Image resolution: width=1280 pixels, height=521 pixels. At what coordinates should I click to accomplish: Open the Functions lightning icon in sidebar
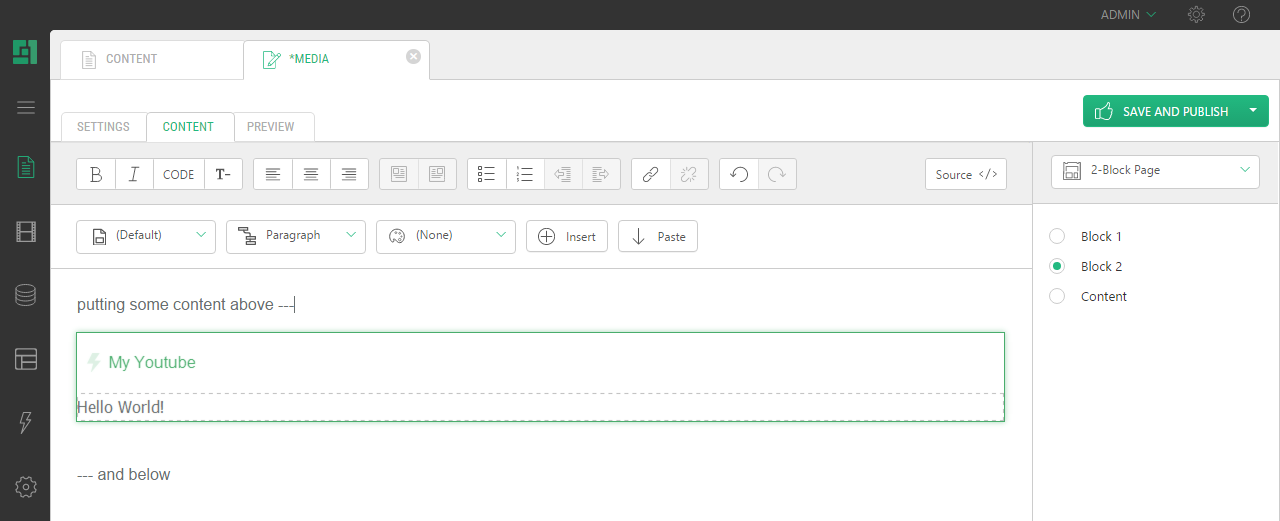[26, 423]
